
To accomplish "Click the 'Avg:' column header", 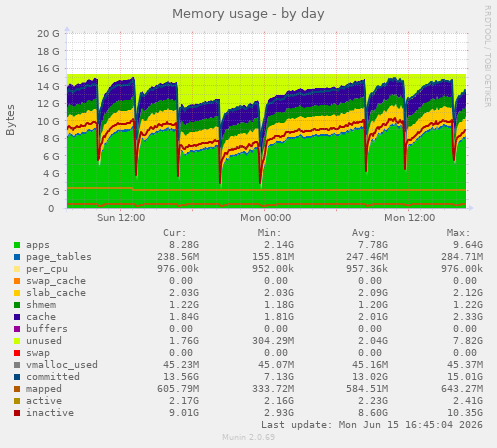I will [x=364, y=233].
